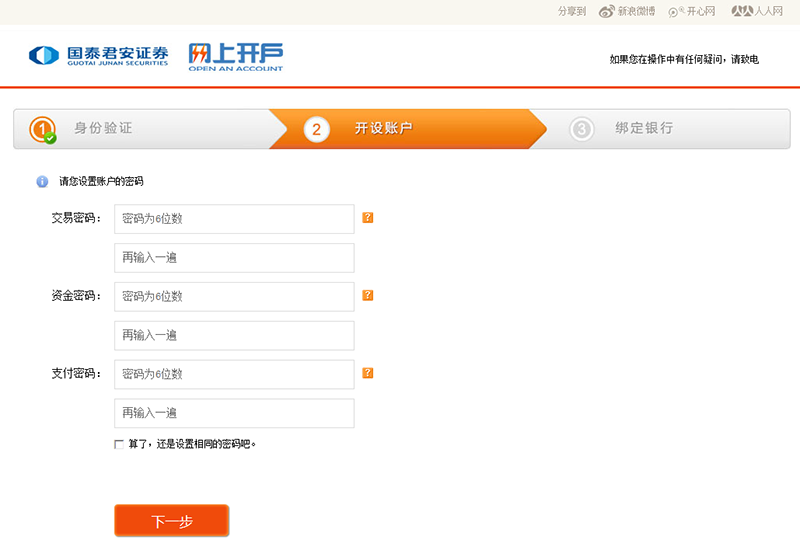
Task: Focus the 资金密码 input field
Action: tap(234, 297)
